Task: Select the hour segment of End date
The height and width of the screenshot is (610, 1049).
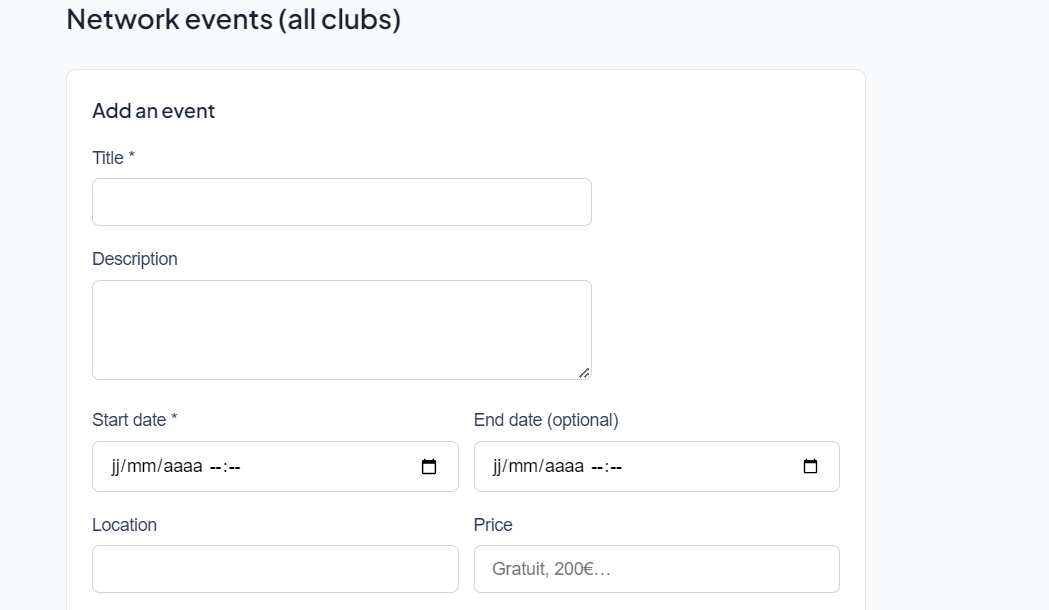Action: tap(597, 467)
